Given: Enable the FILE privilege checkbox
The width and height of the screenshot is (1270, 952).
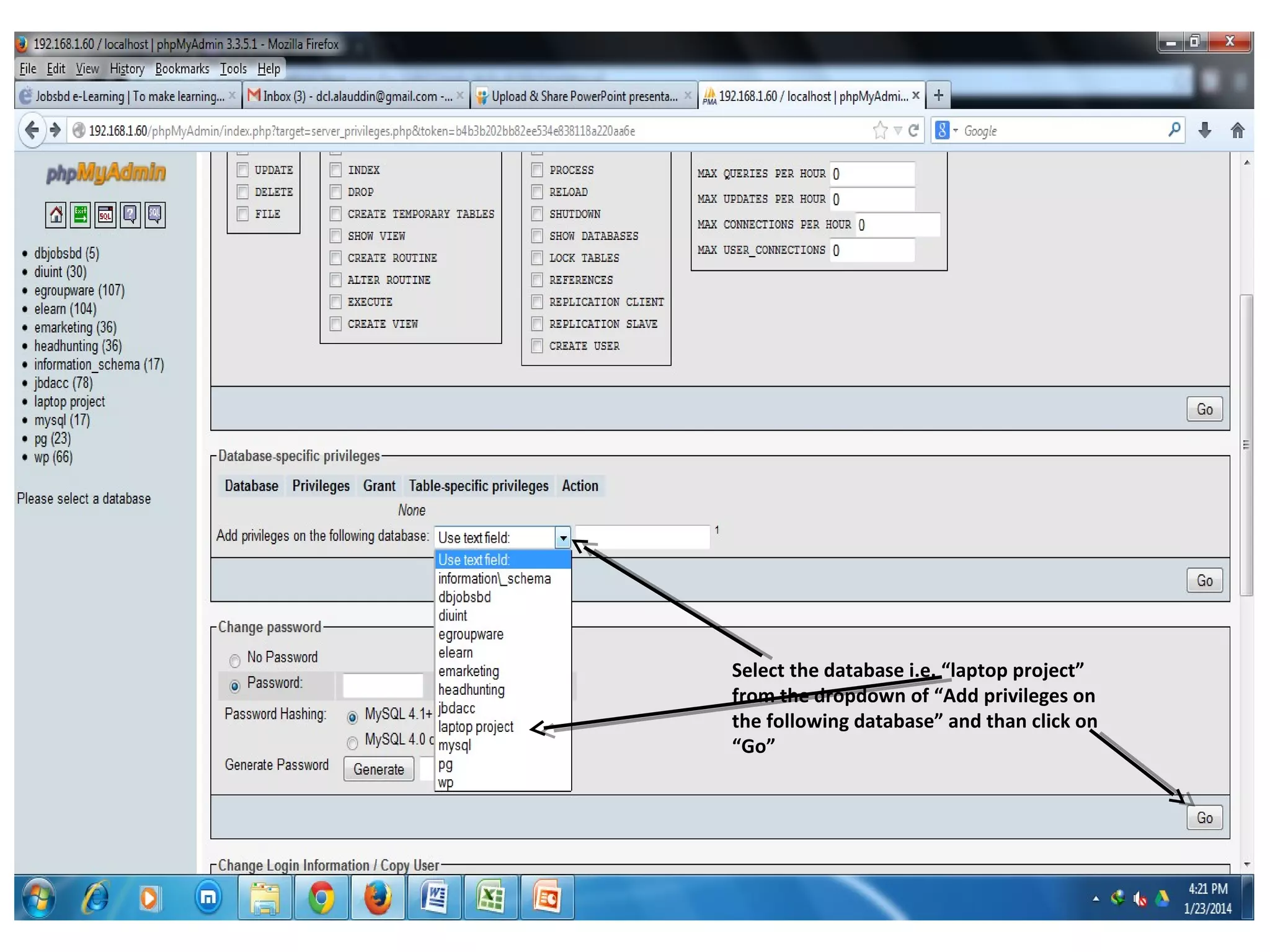Looking at the screenshot, I should pyautogui.click(x=243, y=214).
